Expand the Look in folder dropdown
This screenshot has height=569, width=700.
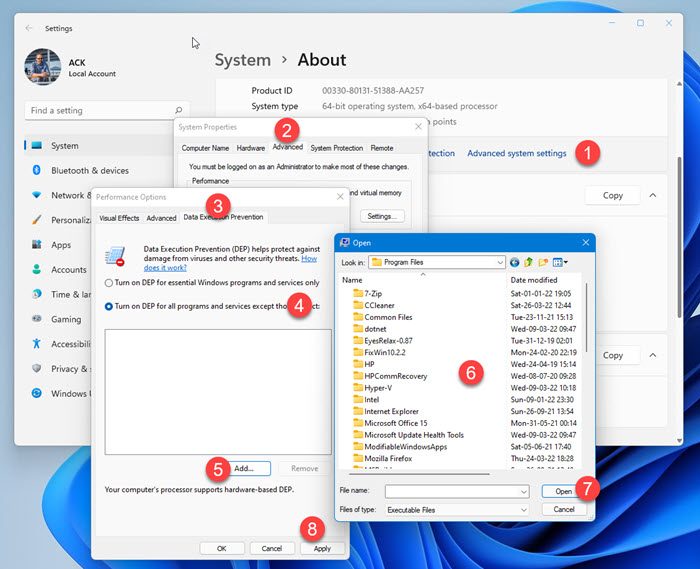499,262
